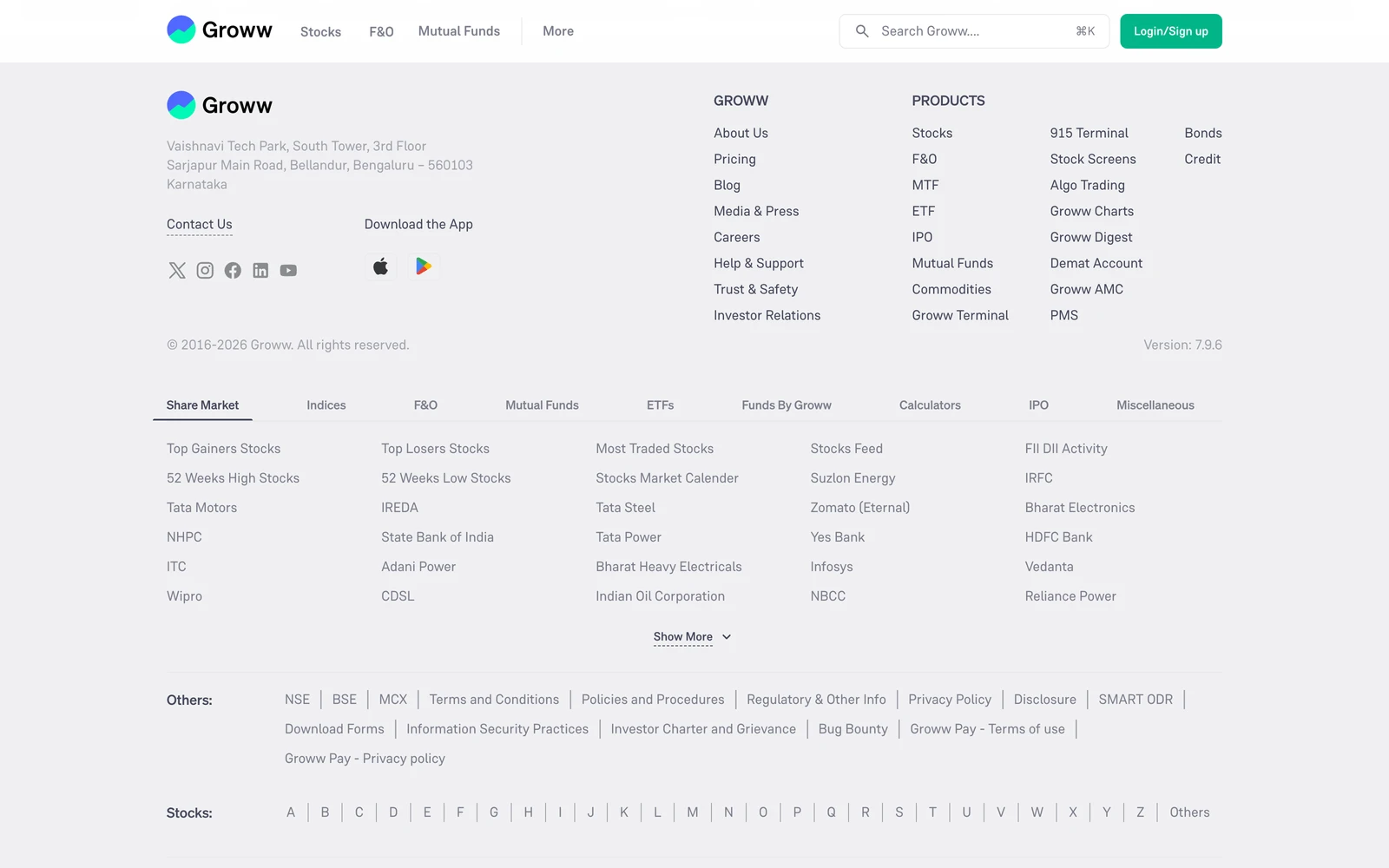Open the SMART ODR link
The width and height of the screenshot is (1389, 868).
point(1136,700)
